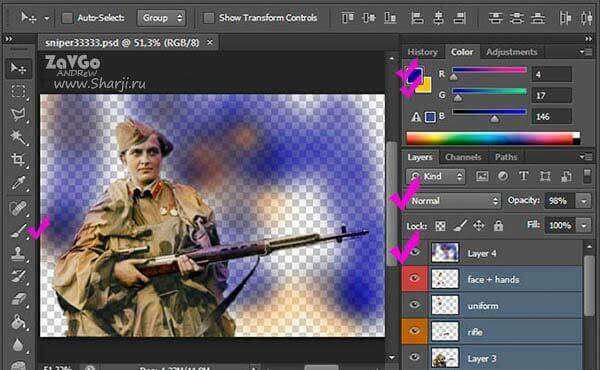Select the Healing Brush tool
Viewport: 600px width, 370px height.
pyautogui.click(x=18, y=209)
